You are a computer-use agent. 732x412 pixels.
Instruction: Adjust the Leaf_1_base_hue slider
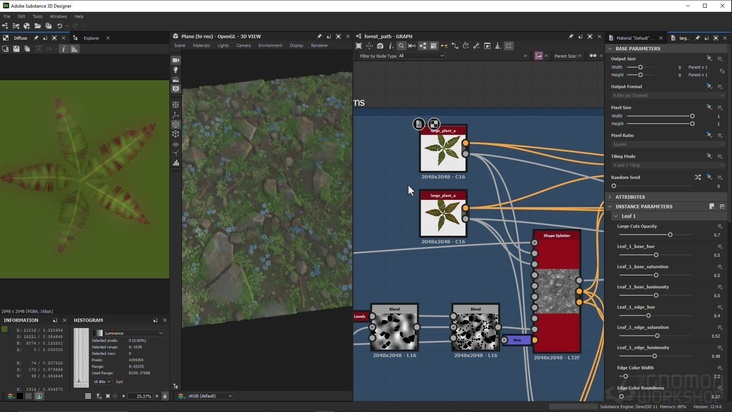656,255
